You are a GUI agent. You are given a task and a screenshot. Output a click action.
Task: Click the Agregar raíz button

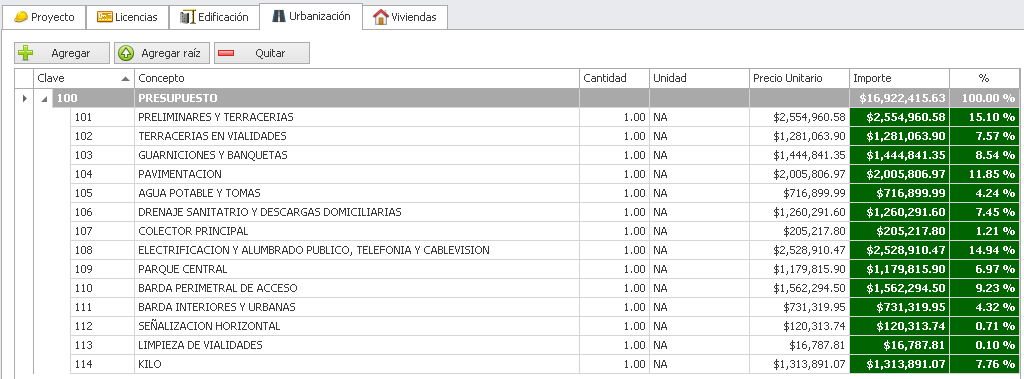(162, 53)
